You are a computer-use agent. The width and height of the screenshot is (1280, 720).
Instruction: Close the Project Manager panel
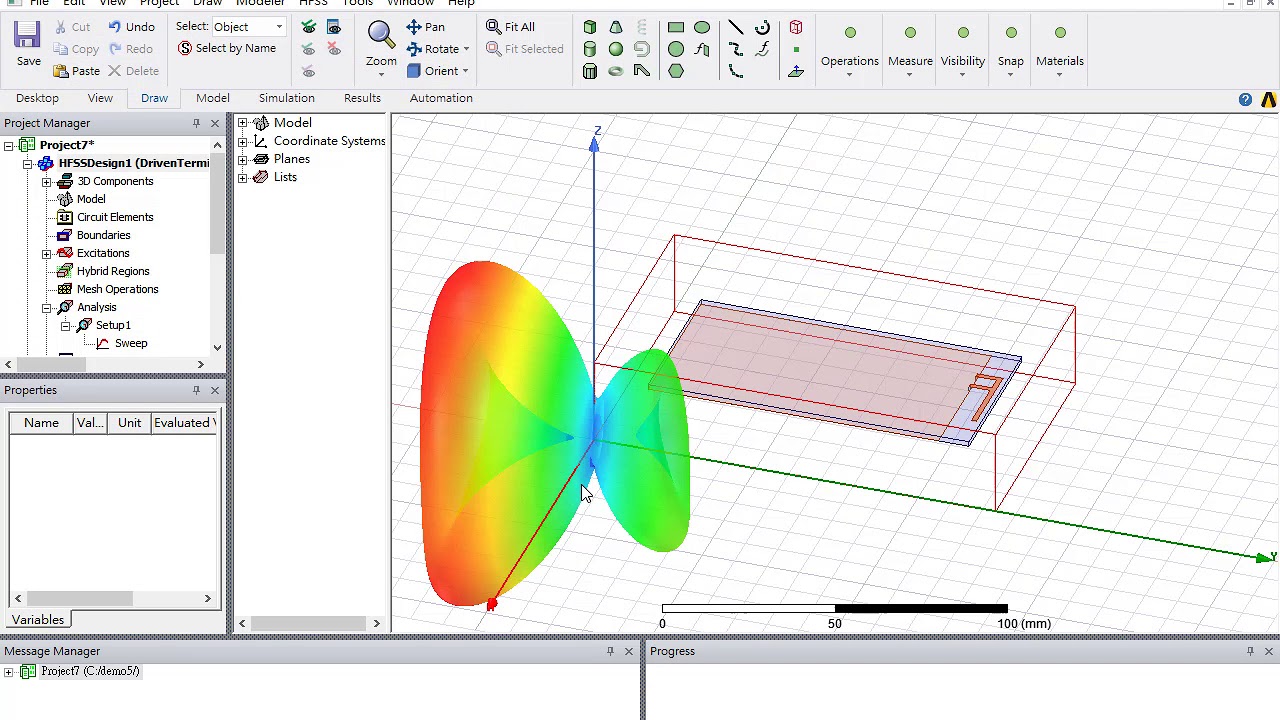(214, 123)
